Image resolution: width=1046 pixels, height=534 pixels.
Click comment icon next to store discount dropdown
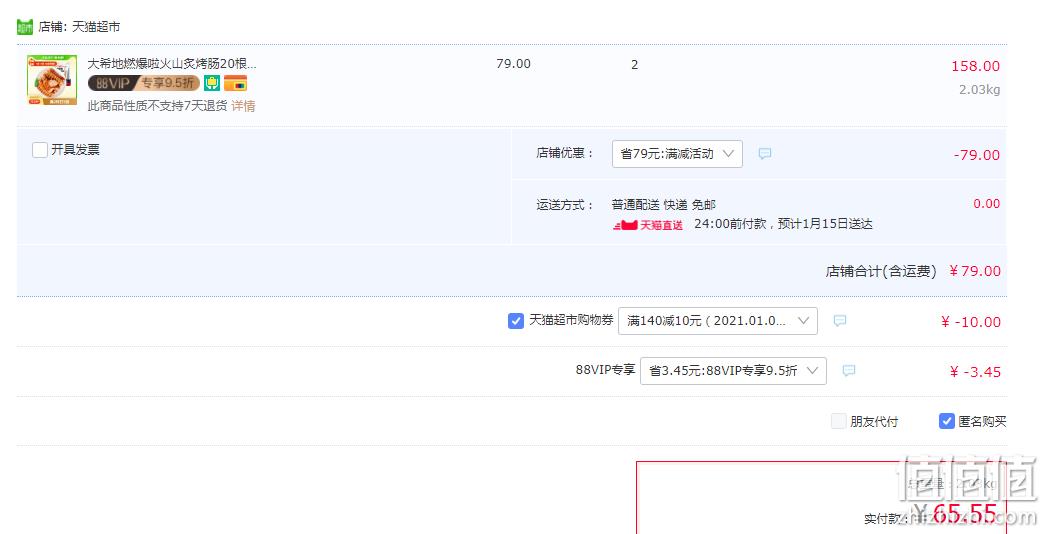point(764,154)
